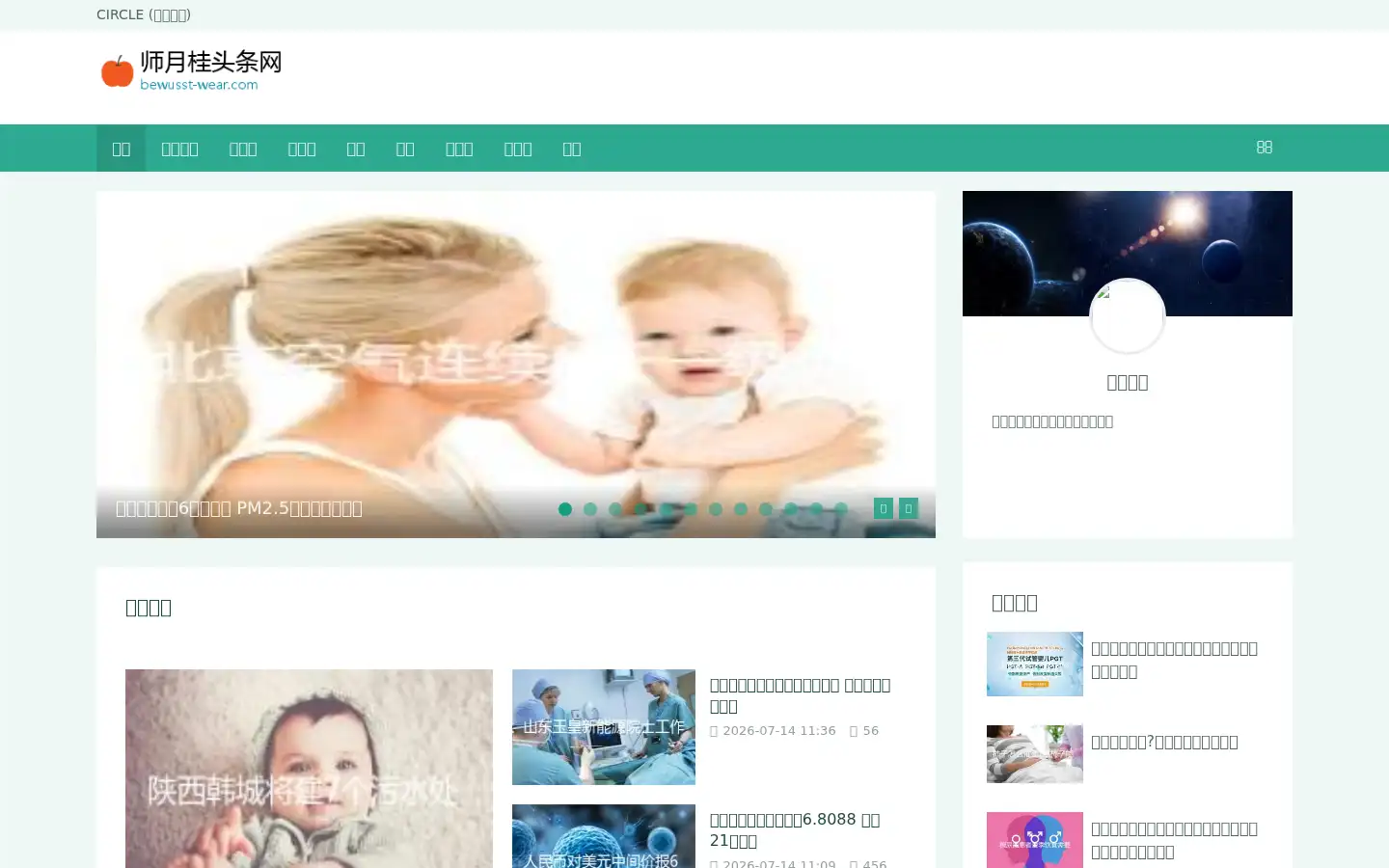Select the highlighted active tab in green navigation
This screenshot has height=868, width=1389.
[x=121, y=149]
